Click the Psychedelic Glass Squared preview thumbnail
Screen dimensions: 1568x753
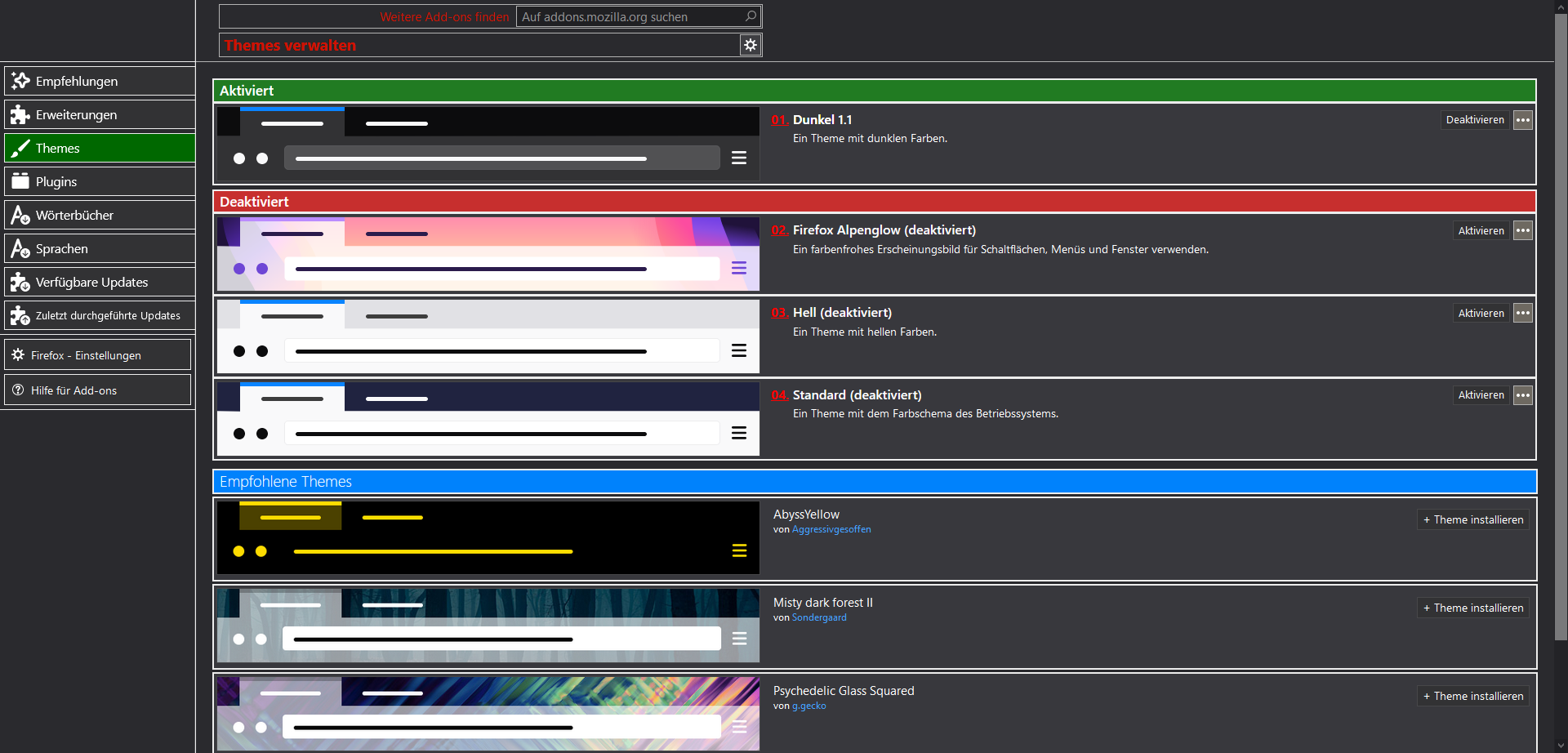[x=488, y=714]
